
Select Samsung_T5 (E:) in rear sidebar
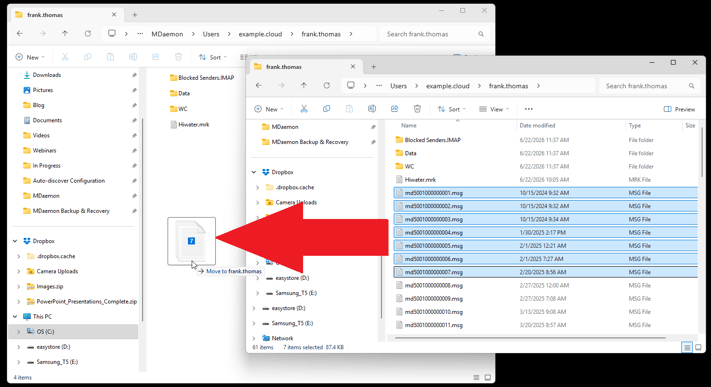coord(57,362)
